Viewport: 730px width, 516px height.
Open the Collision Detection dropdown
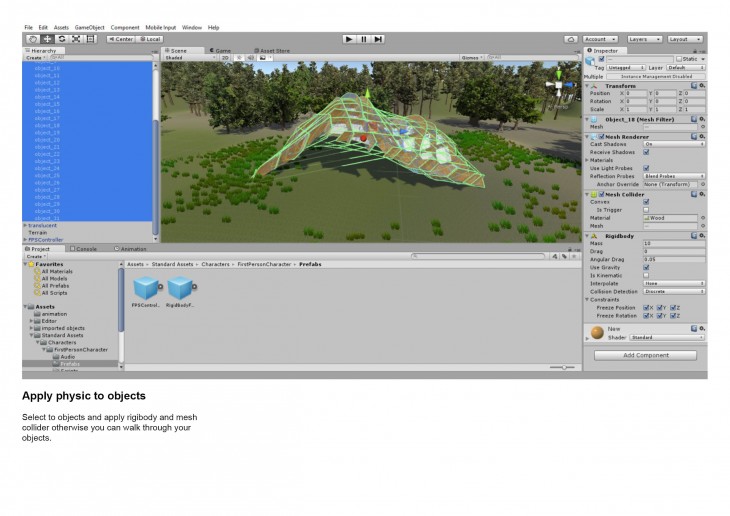674,291
